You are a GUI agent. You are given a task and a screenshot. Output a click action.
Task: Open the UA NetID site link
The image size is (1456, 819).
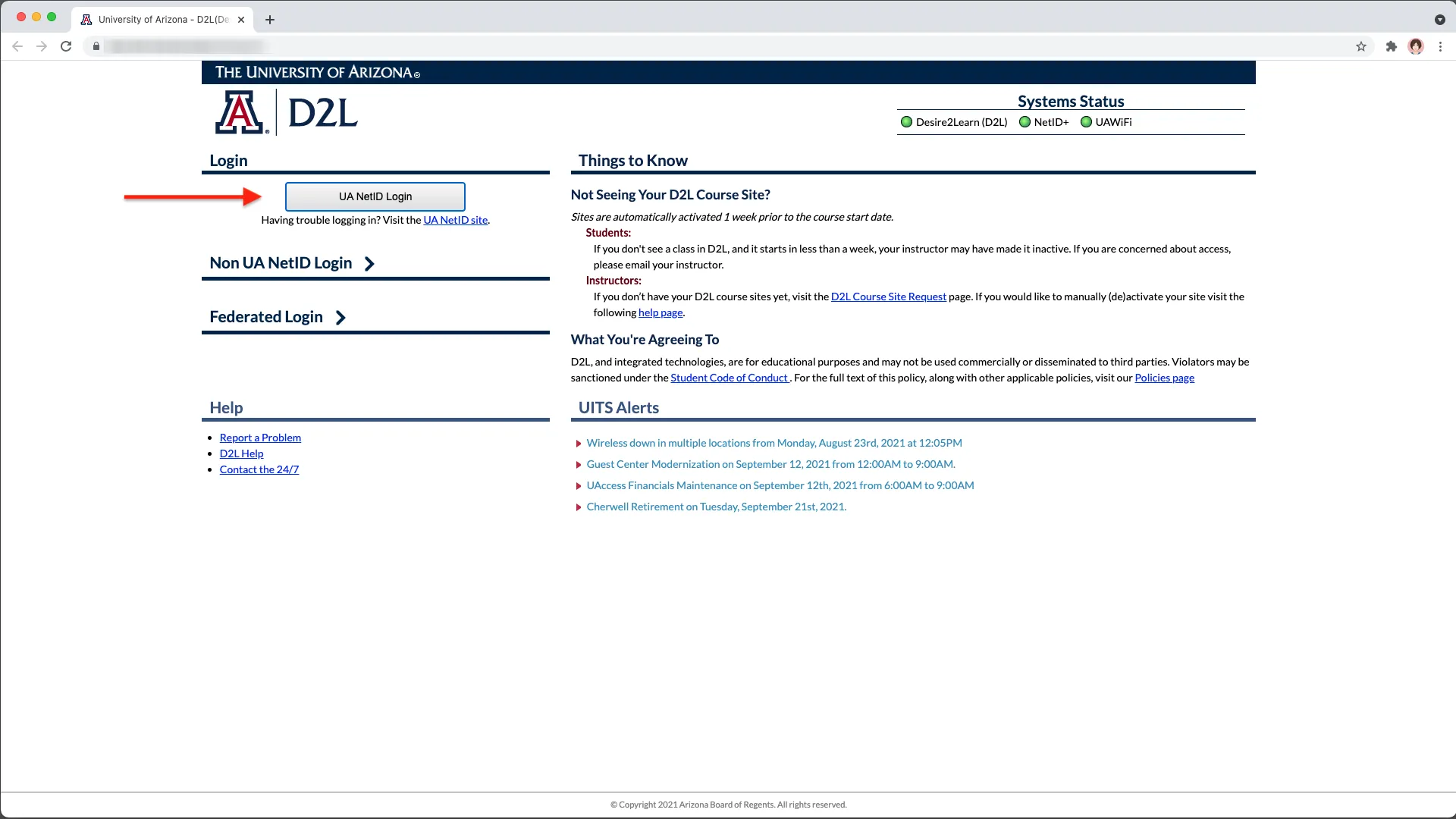(455, 220)
